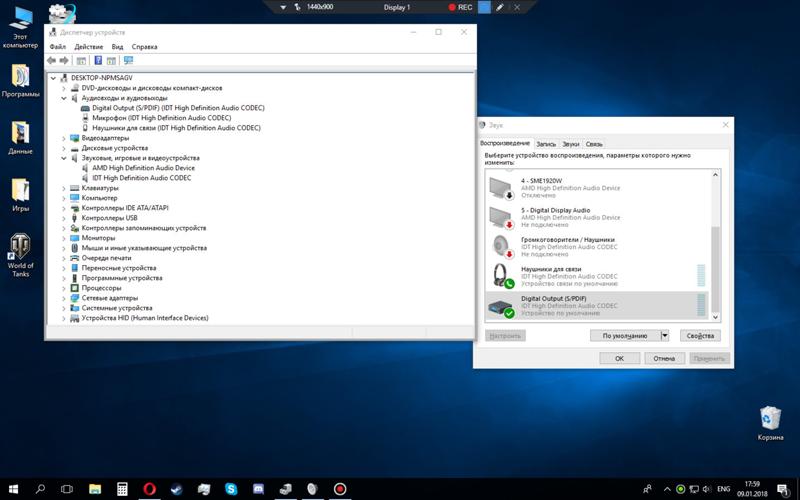800x500 pixels.
Task: Open the Действие menu
Action: point(89,46)
